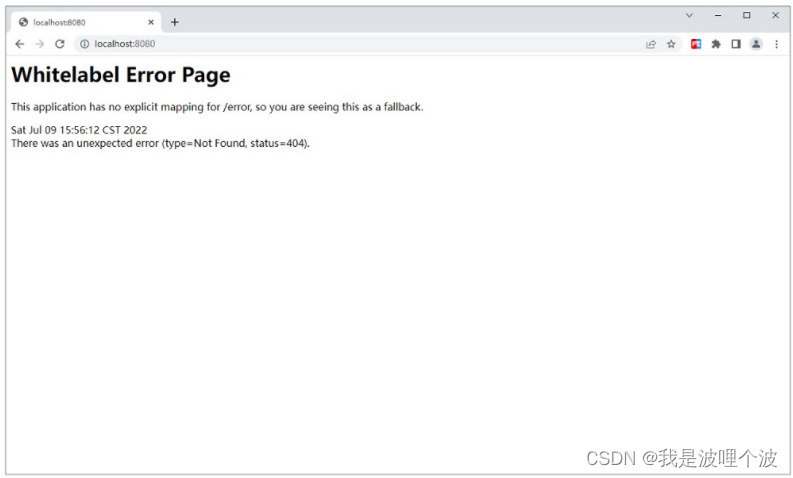Share this page icon
This screenshot has height=478, width=793.
[x=651, y=44]
